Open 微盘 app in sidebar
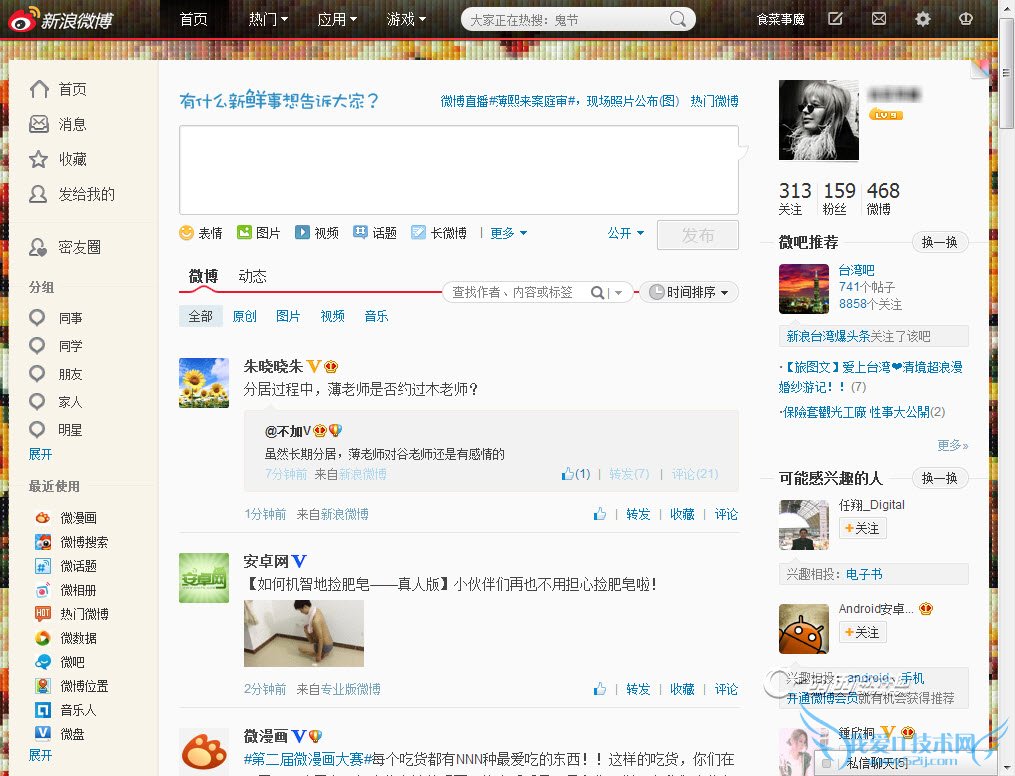Viewport: 1015px width, 776px height. point(60,734)
